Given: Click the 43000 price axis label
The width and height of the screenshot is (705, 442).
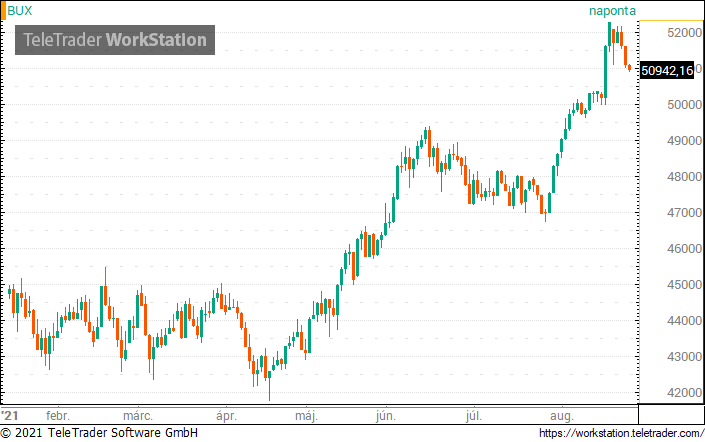Looking at the screenshot, I should pyautogui.click(x=684, y=357).
